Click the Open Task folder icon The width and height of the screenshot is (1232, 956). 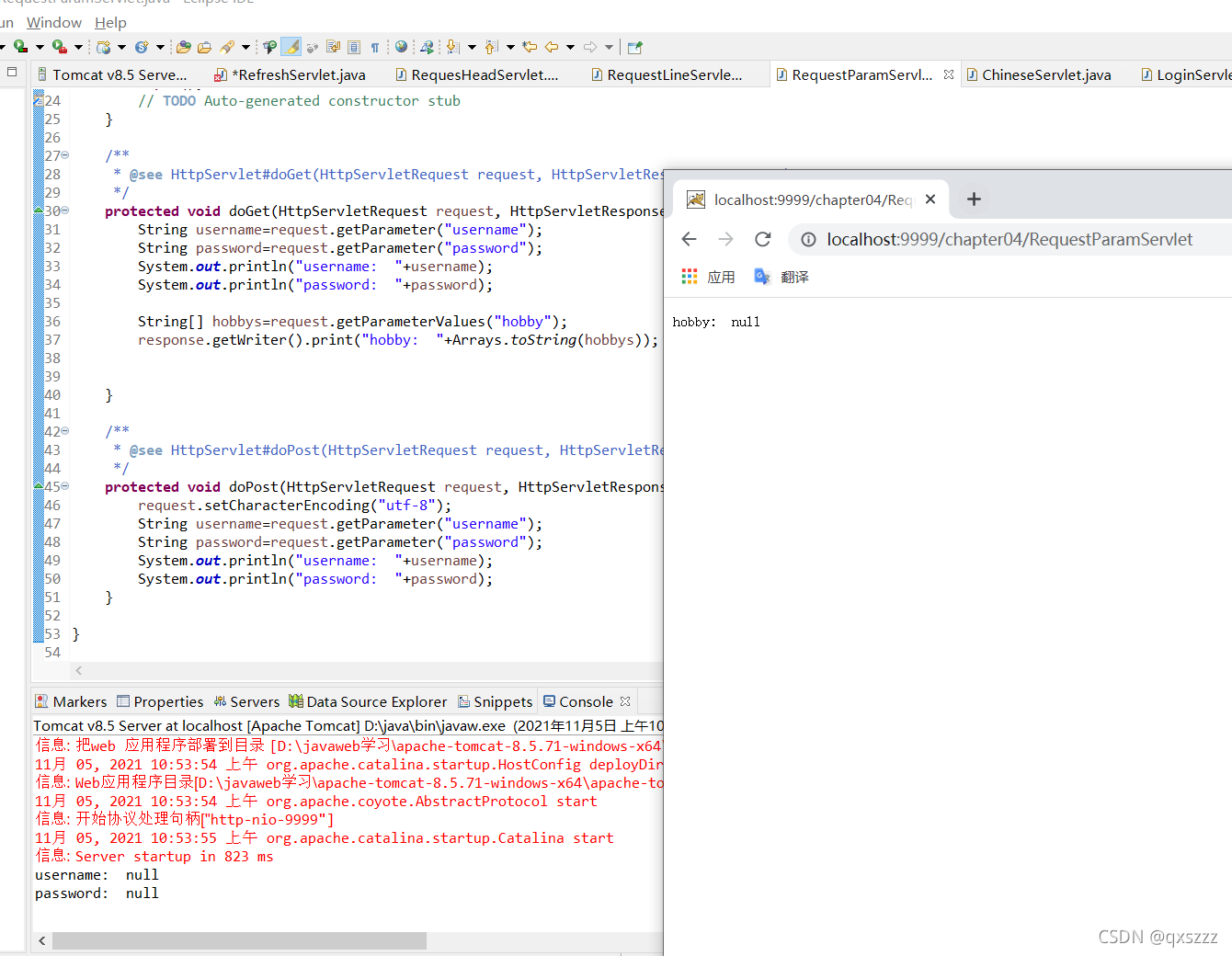[204, 47]
